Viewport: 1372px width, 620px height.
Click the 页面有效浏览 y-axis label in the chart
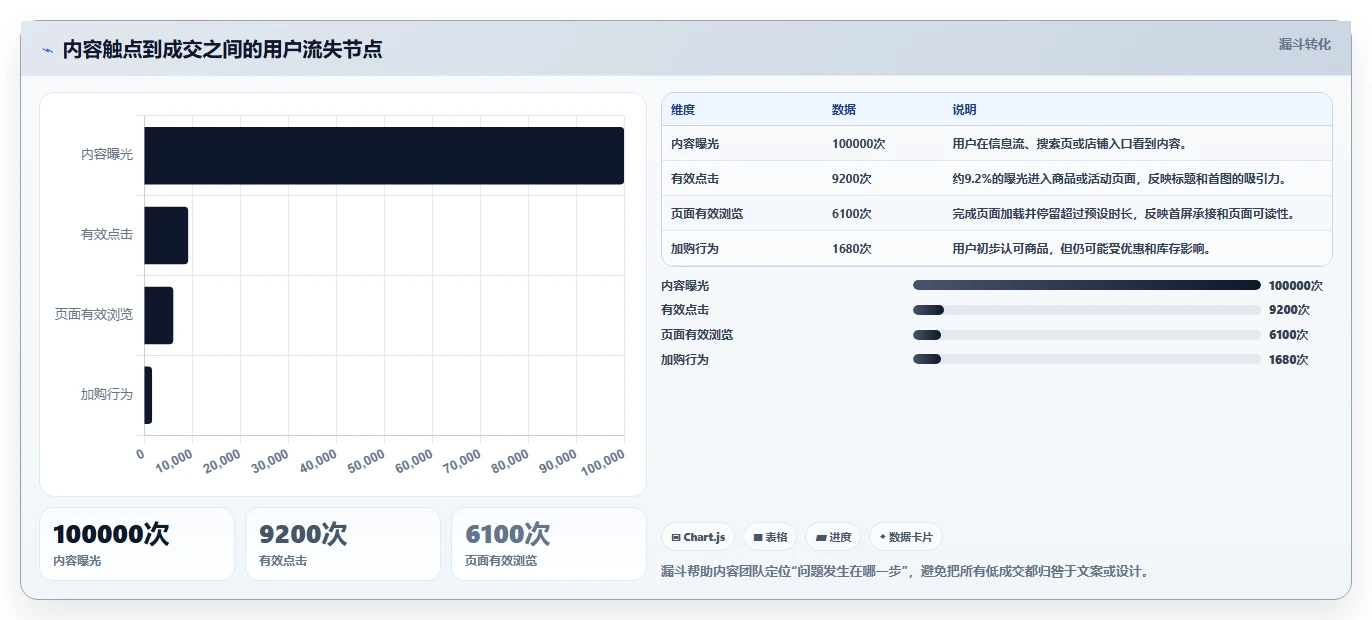(94, 315)
